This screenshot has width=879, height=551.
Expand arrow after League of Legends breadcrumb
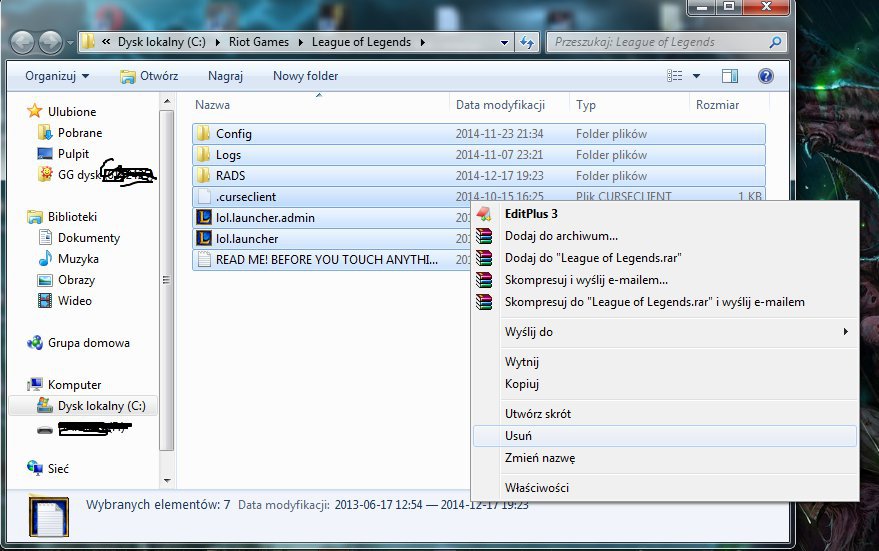coord(422,43)
